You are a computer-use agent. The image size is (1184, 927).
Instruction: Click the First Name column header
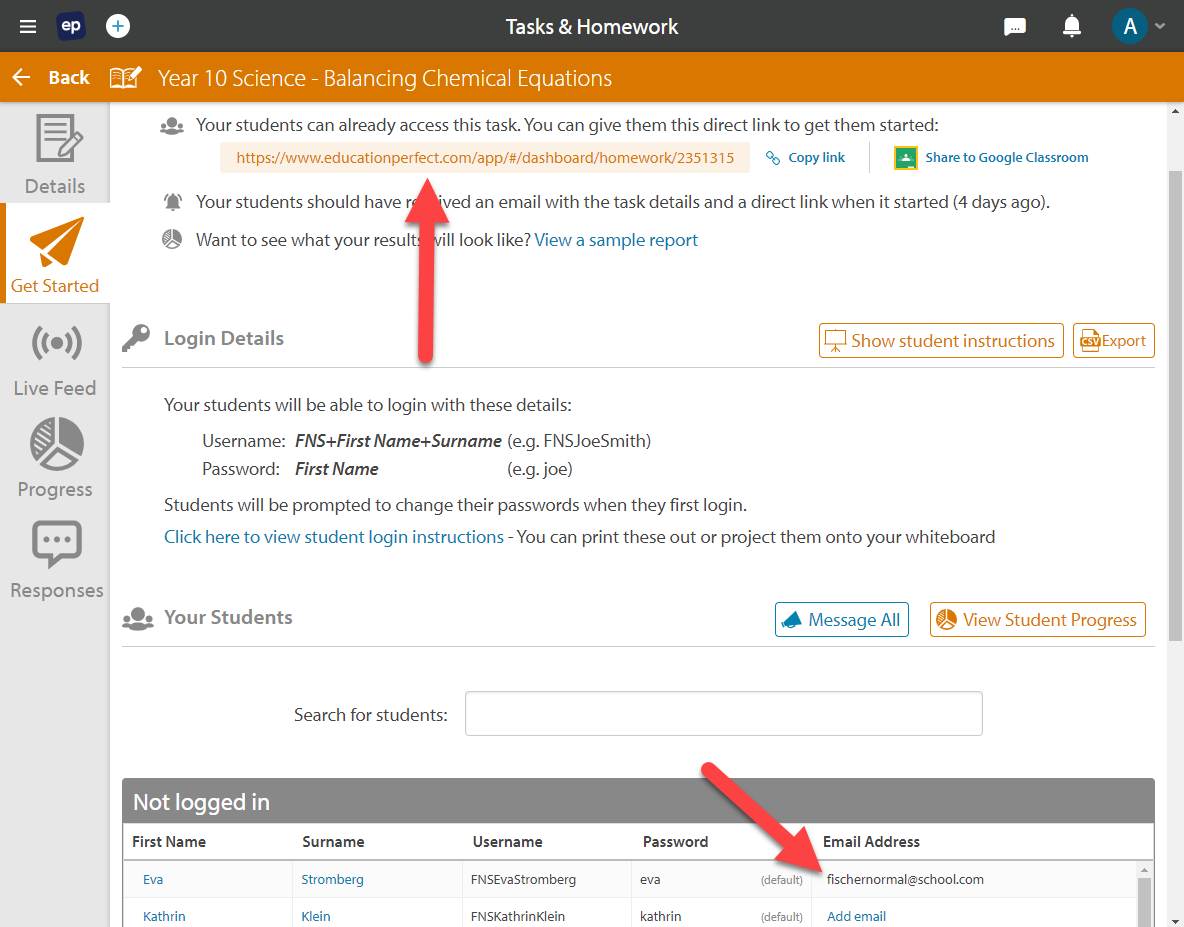169,842
